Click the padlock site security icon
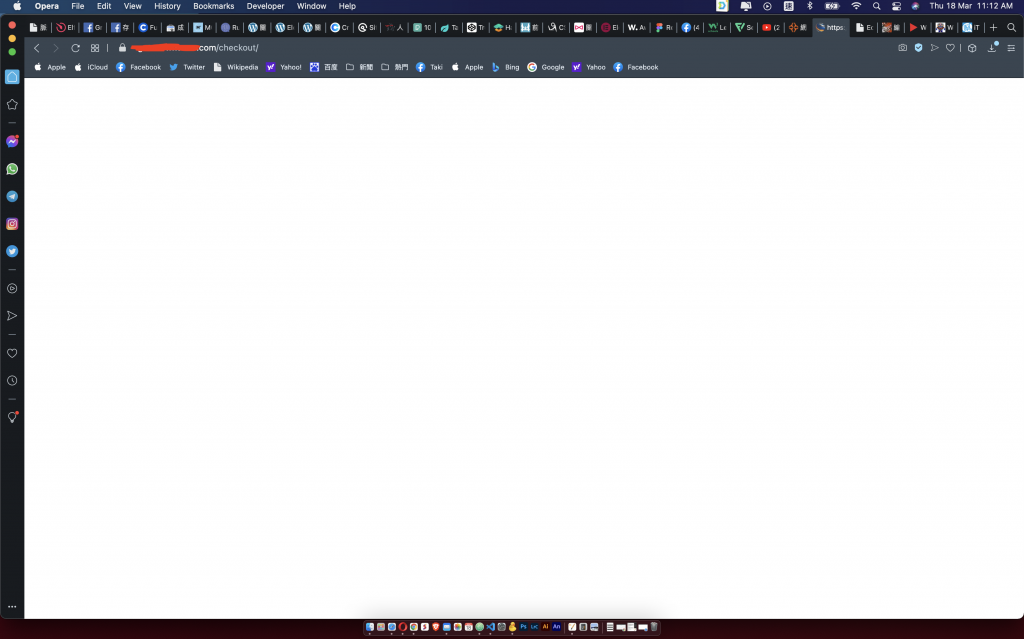The image size is (1024, 639). [x=122, y=48]
